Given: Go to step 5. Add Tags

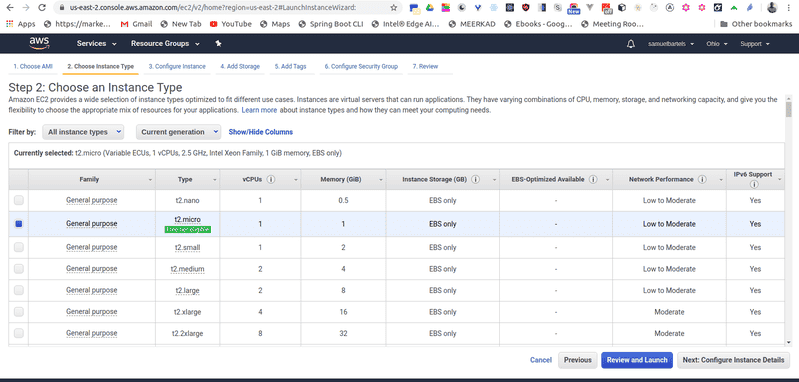Looking at the screenshot, I should (290, 66).
